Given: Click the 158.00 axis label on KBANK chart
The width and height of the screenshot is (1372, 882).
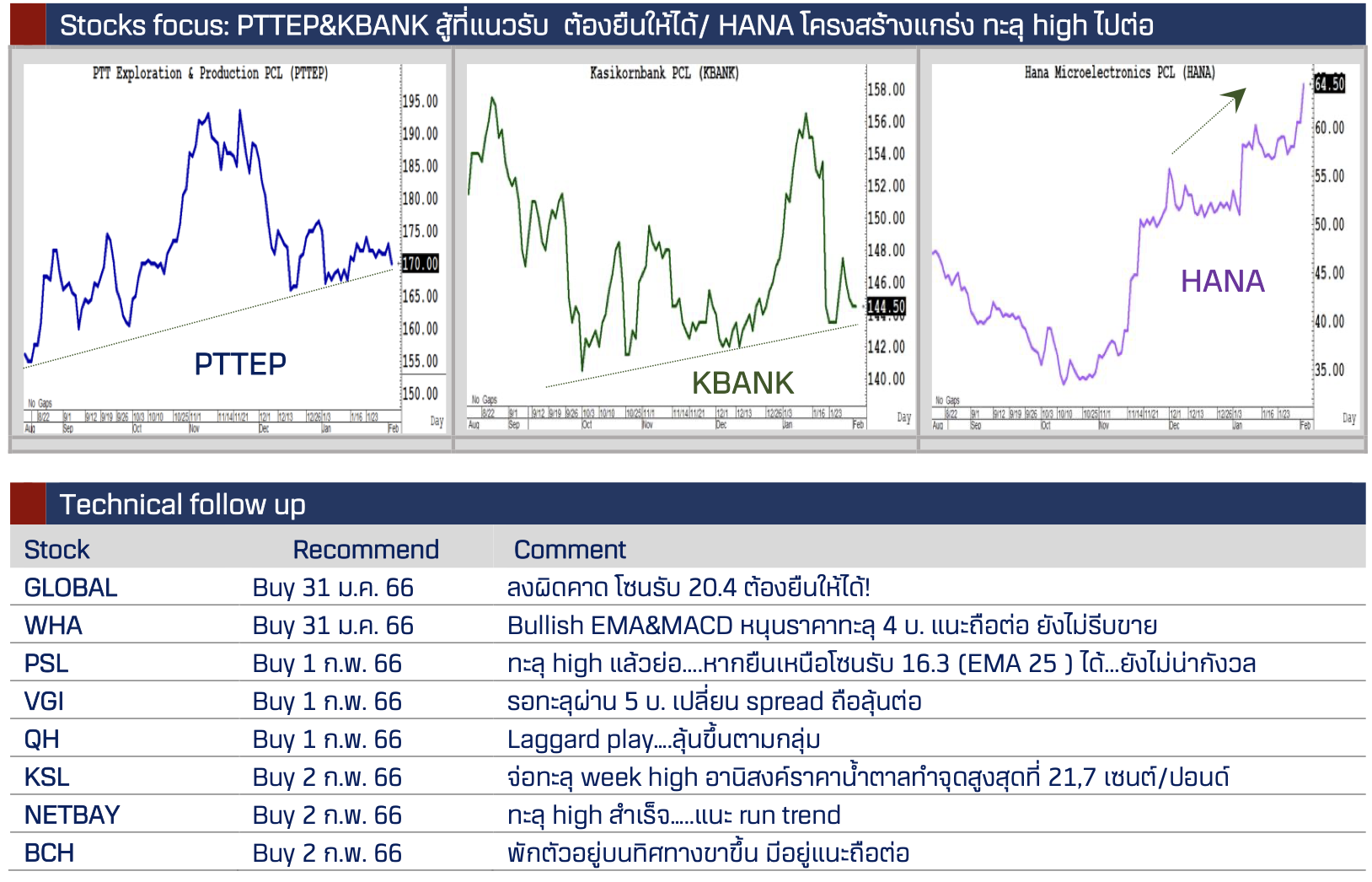Looking at the screenshot, I should coord(887,89).
